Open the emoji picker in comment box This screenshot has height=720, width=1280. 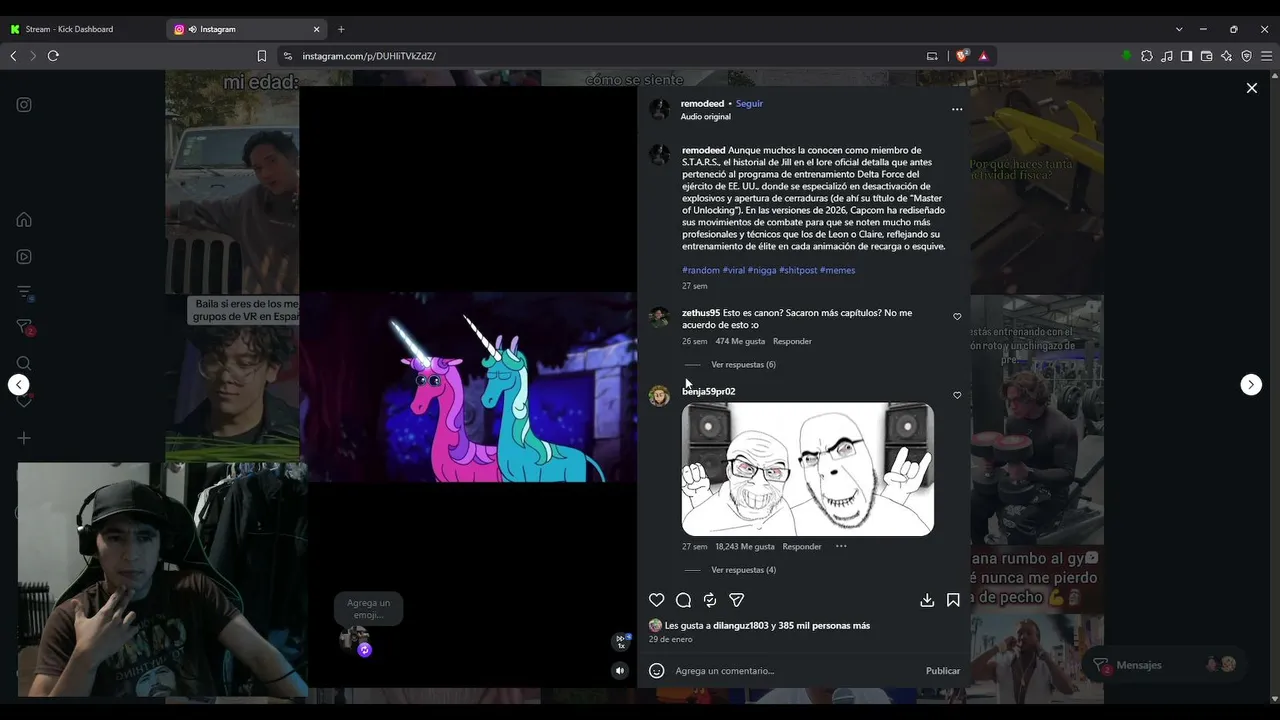click(657, 671)
